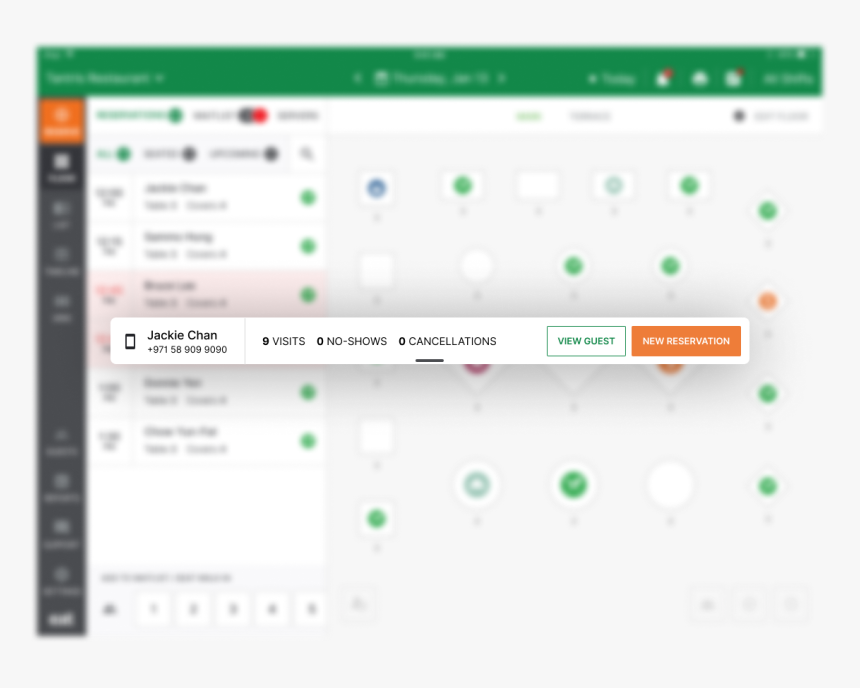Open the View Guest profile button
Screen dimensions: 860x688
(x=586, y=341)
